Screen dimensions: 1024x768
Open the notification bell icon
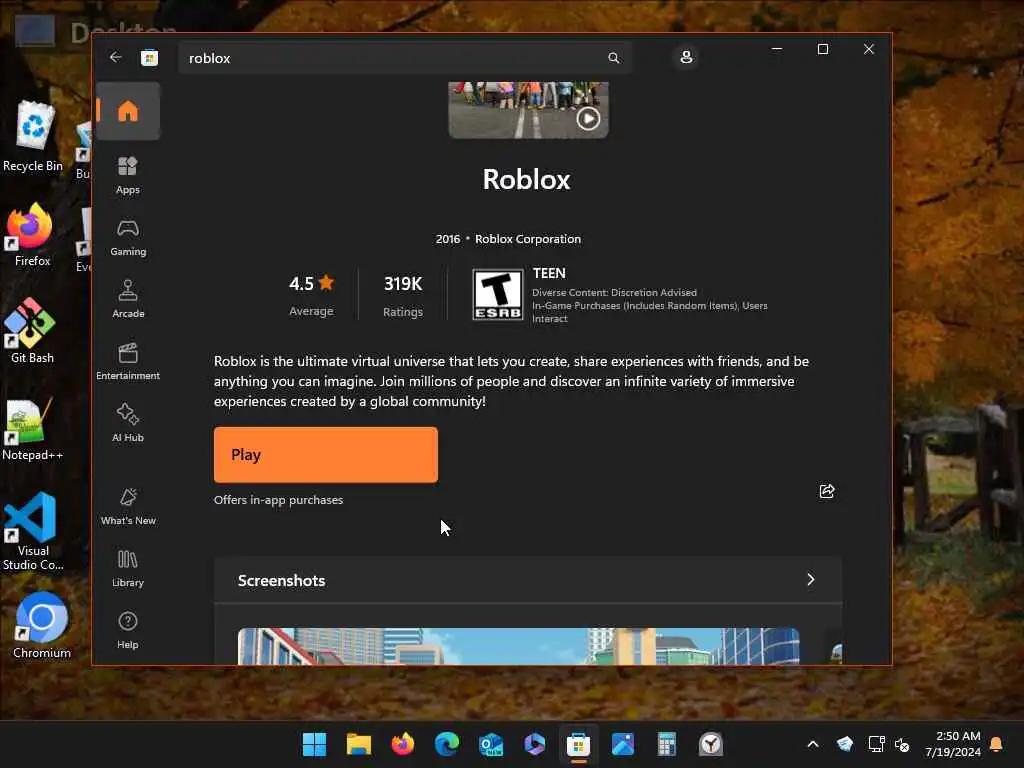997,744
